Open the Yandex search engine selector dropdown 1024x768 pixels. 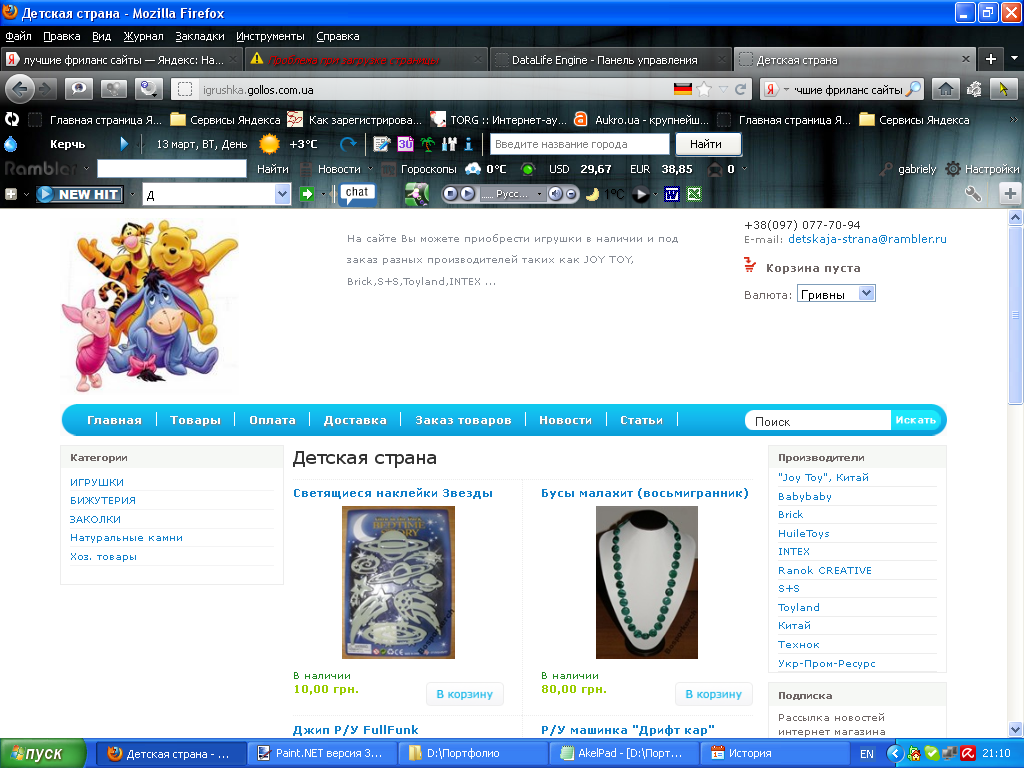pos(786,89)
